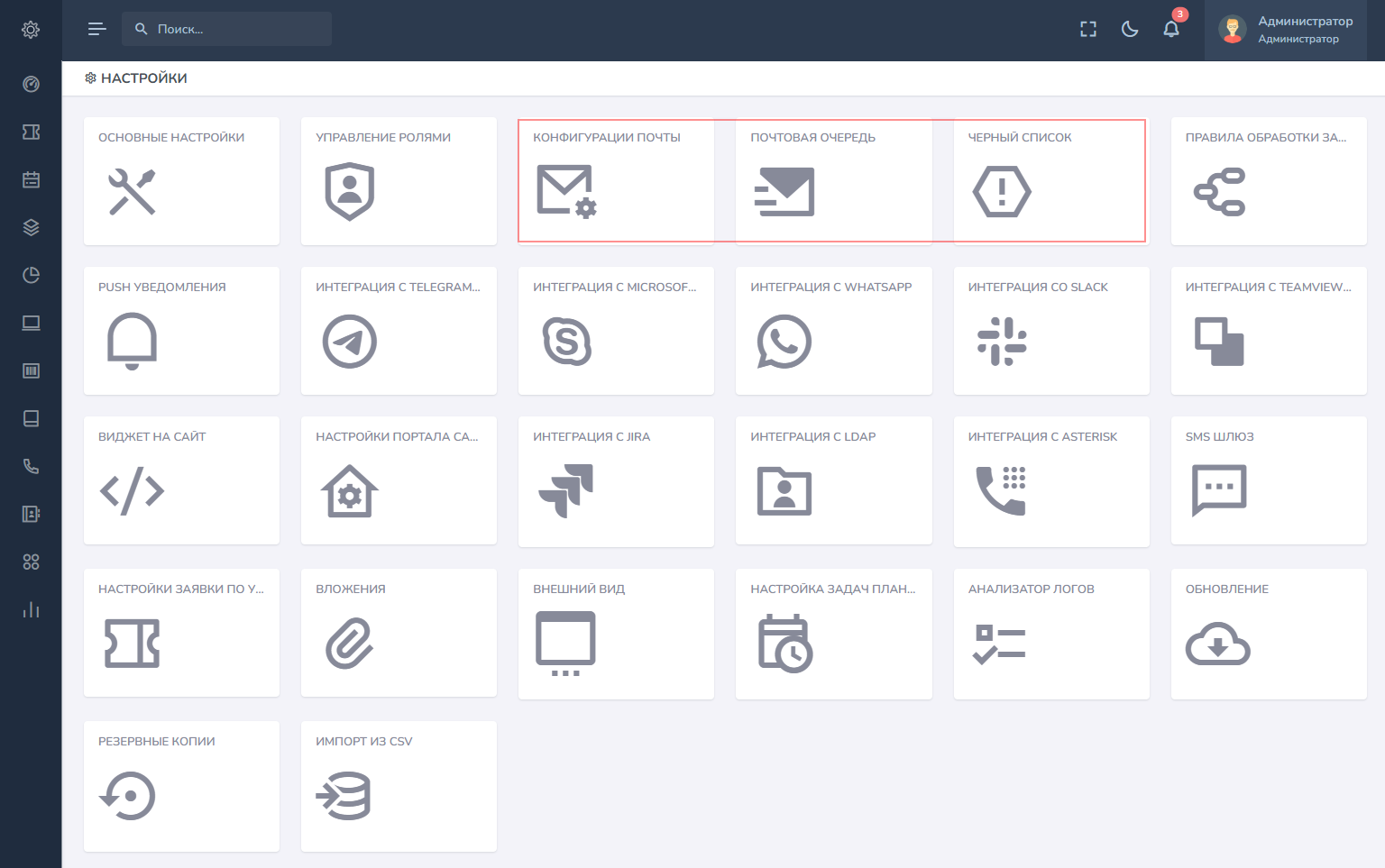
Task: Open the Telegram integration icon
Action: [349, 342]
